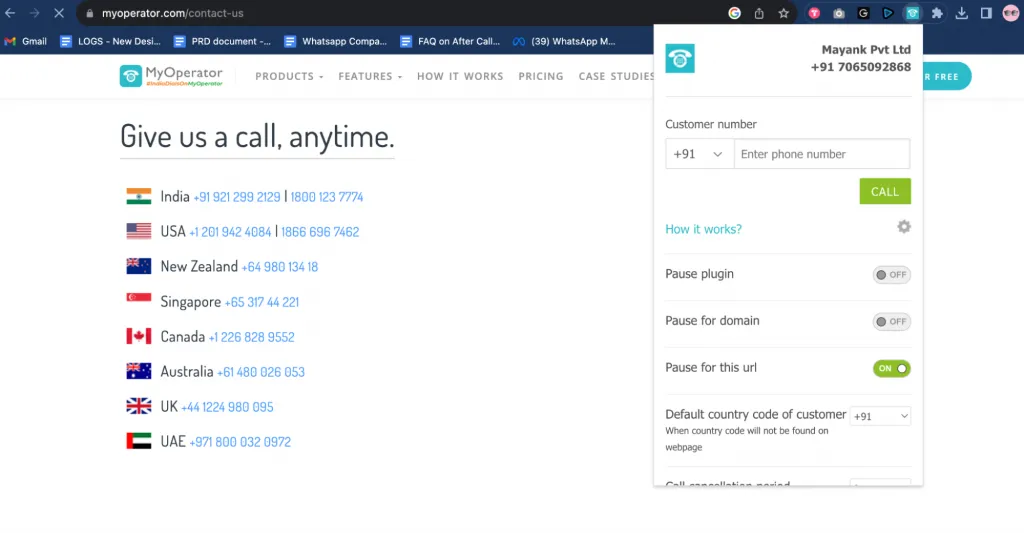Open the (39) WhatsApp M... bookmark
The width and height of the screenshot is (1024, 533).
(564, 41)
